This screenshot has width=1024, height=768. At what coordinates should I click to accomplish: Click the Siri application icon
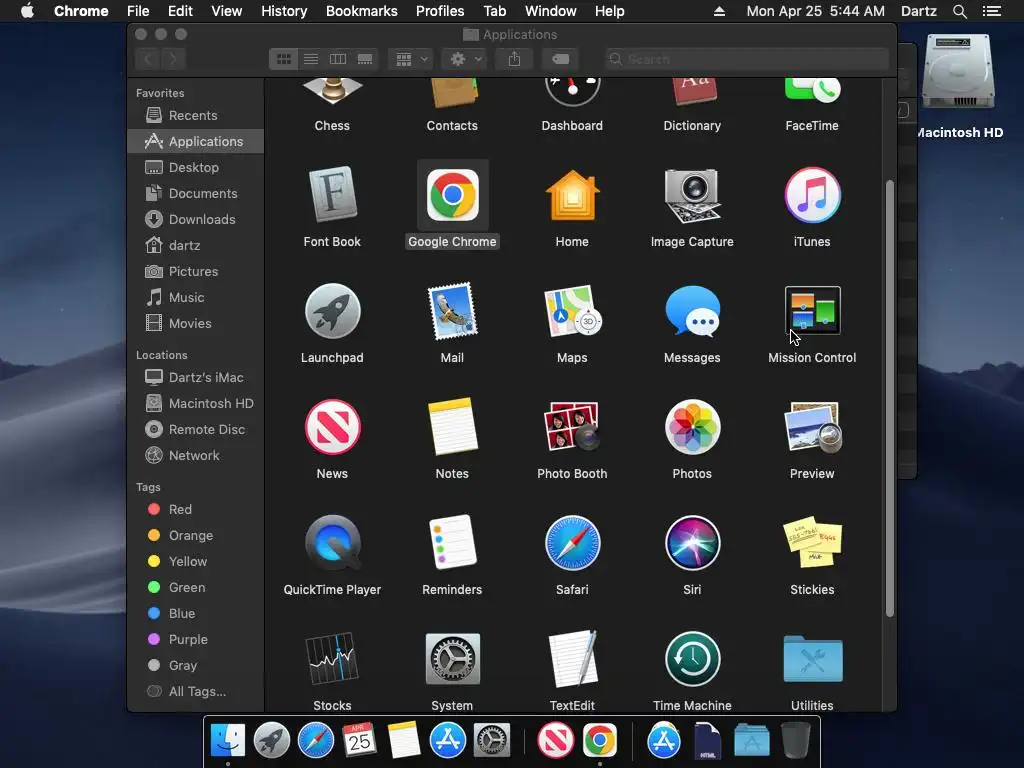692,543
